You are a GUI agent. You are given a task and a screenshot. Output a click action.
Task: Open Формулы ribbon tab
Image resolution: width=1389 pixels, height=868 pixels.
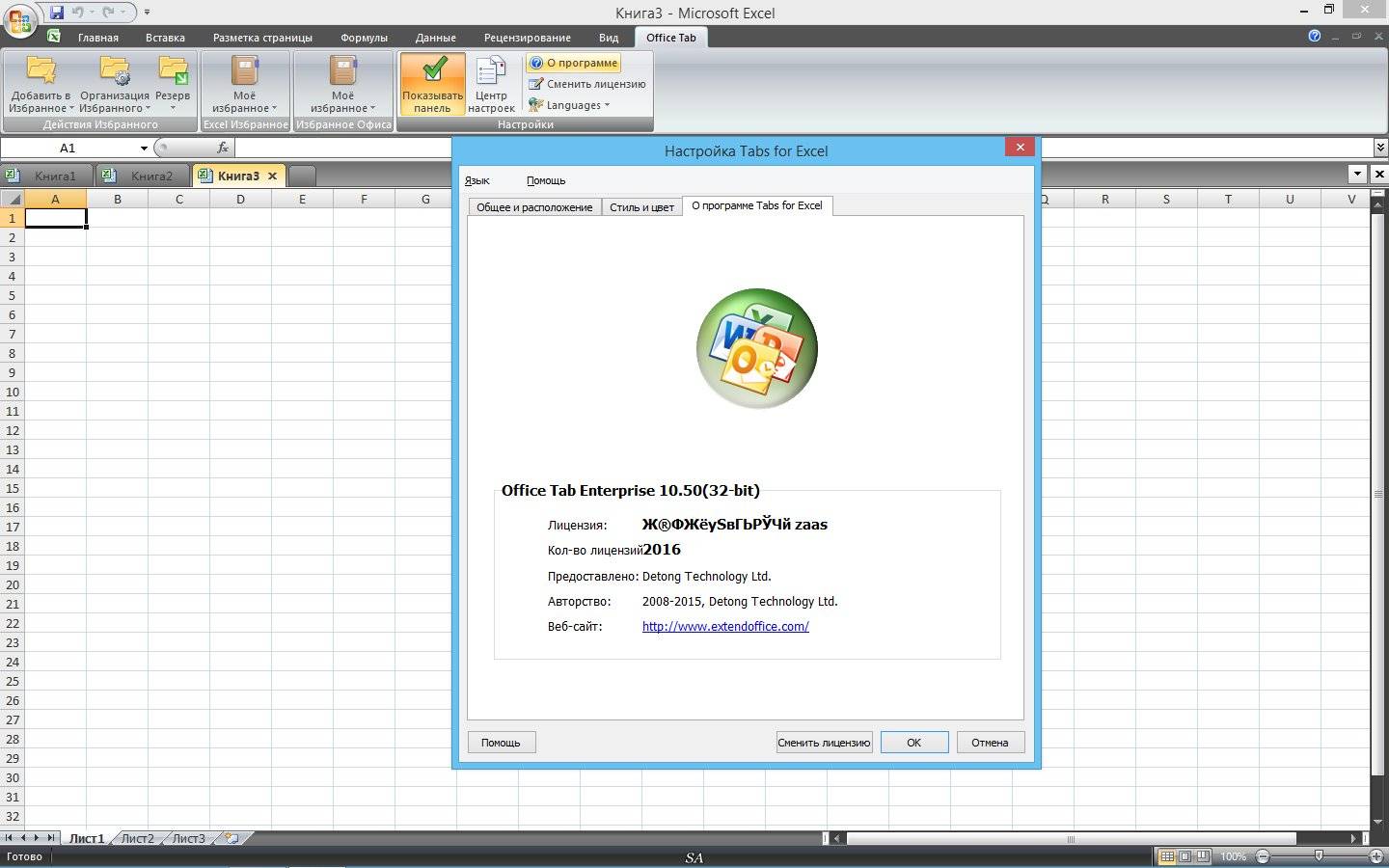click(x=364, y=38)
